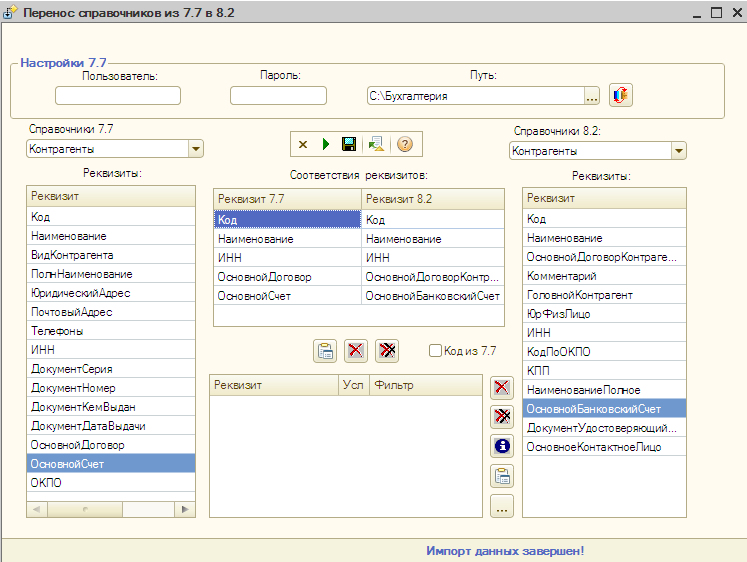Click horizontal scrollbar thumb in 7.7 list
The image size is (747, 562).
85,510
